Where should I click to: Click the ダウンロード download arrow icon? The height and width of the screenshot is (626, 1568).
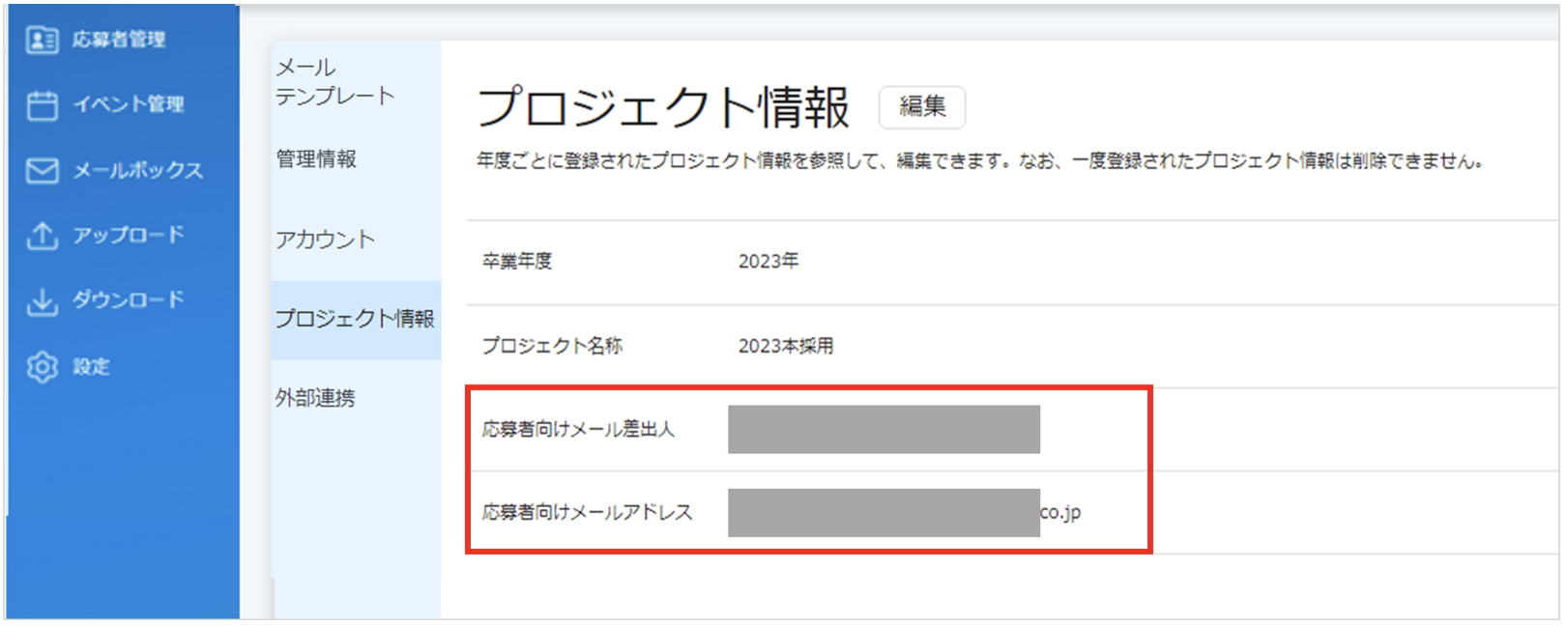[42, 300]
